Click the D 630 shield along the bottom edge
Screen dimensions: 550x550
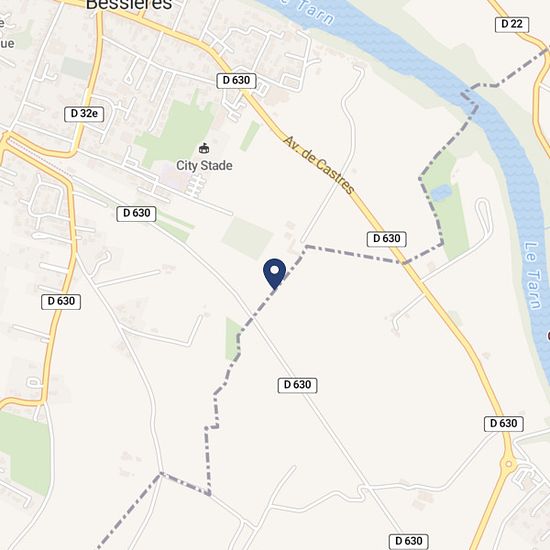(x=409, y=541)
